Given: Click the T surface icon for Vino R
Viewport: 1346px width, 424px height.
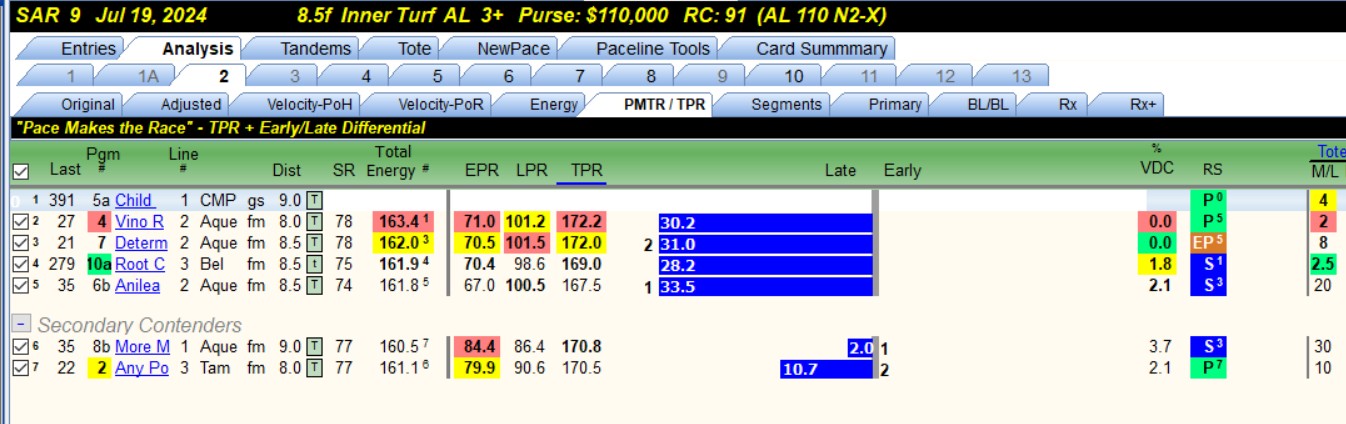Looking at the screenshot, I should pos(314,222).
